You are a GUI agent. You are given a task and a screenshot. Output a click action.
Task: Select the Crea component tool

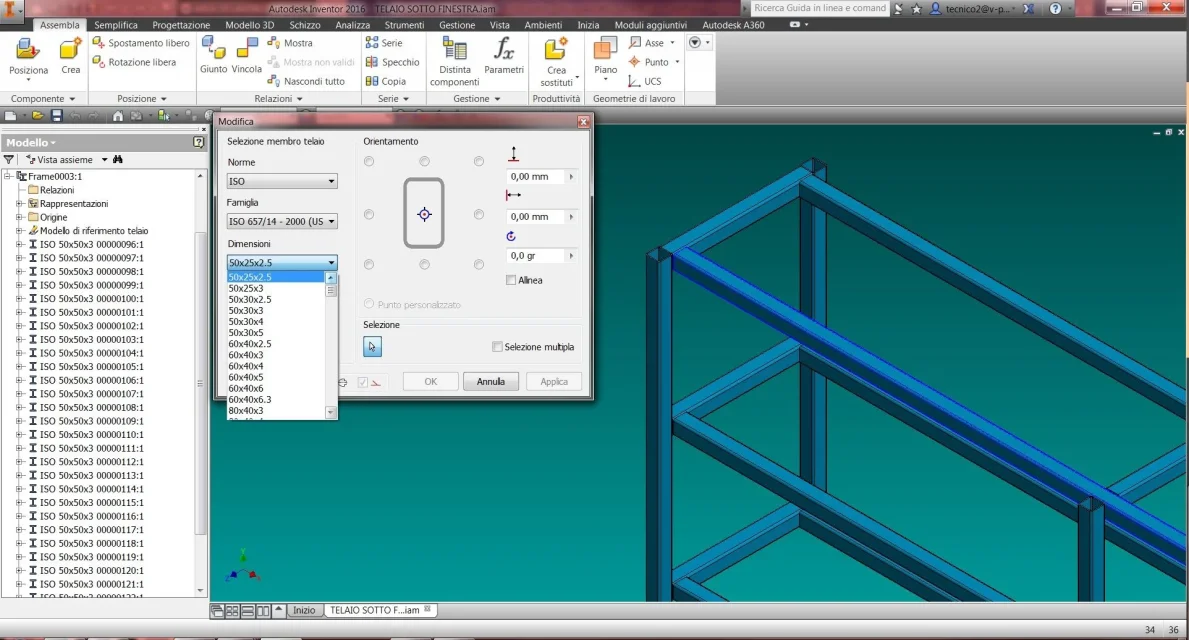tap(71, 56)
